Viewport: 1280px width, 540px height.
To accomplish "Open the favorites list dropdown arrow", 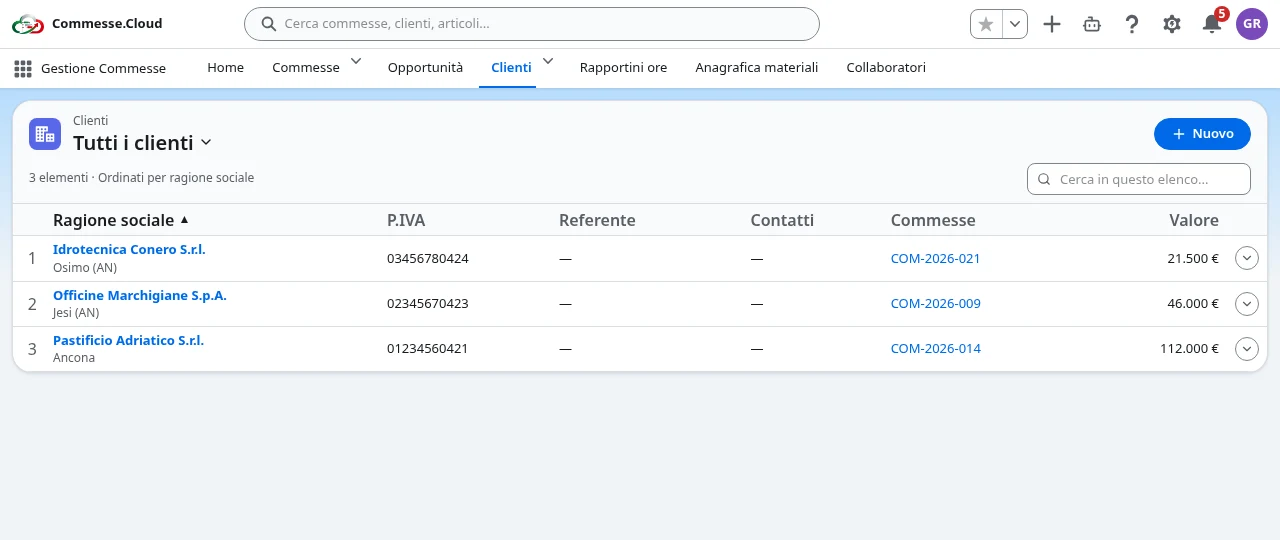I will [x=1015, y=24].
